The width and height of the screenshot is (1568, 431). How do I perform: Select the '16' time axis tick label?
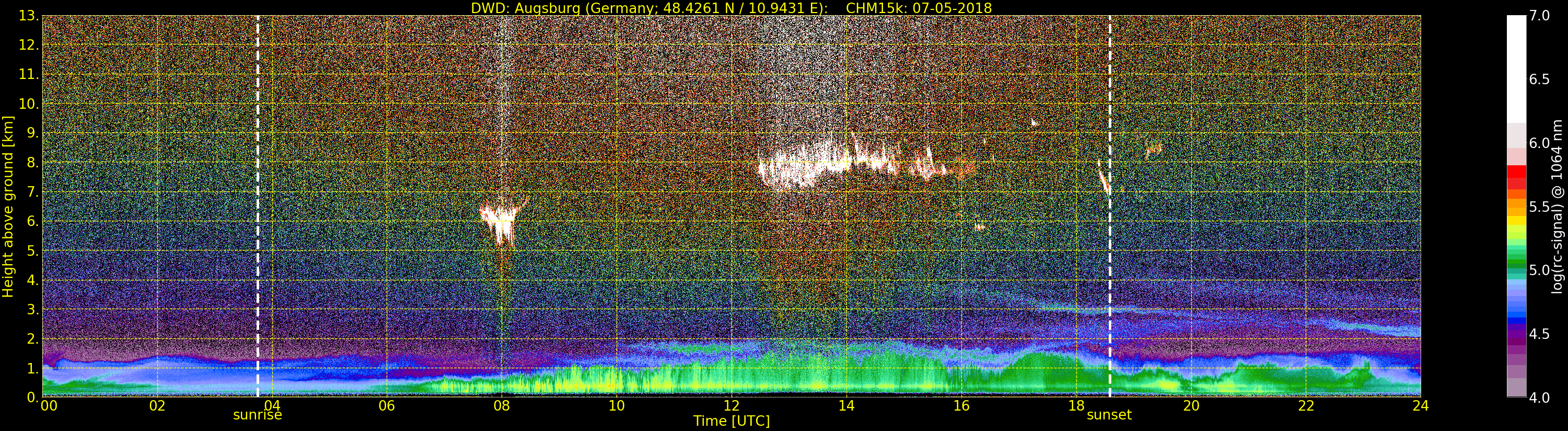pyautogui.click(x=961, y=406)
